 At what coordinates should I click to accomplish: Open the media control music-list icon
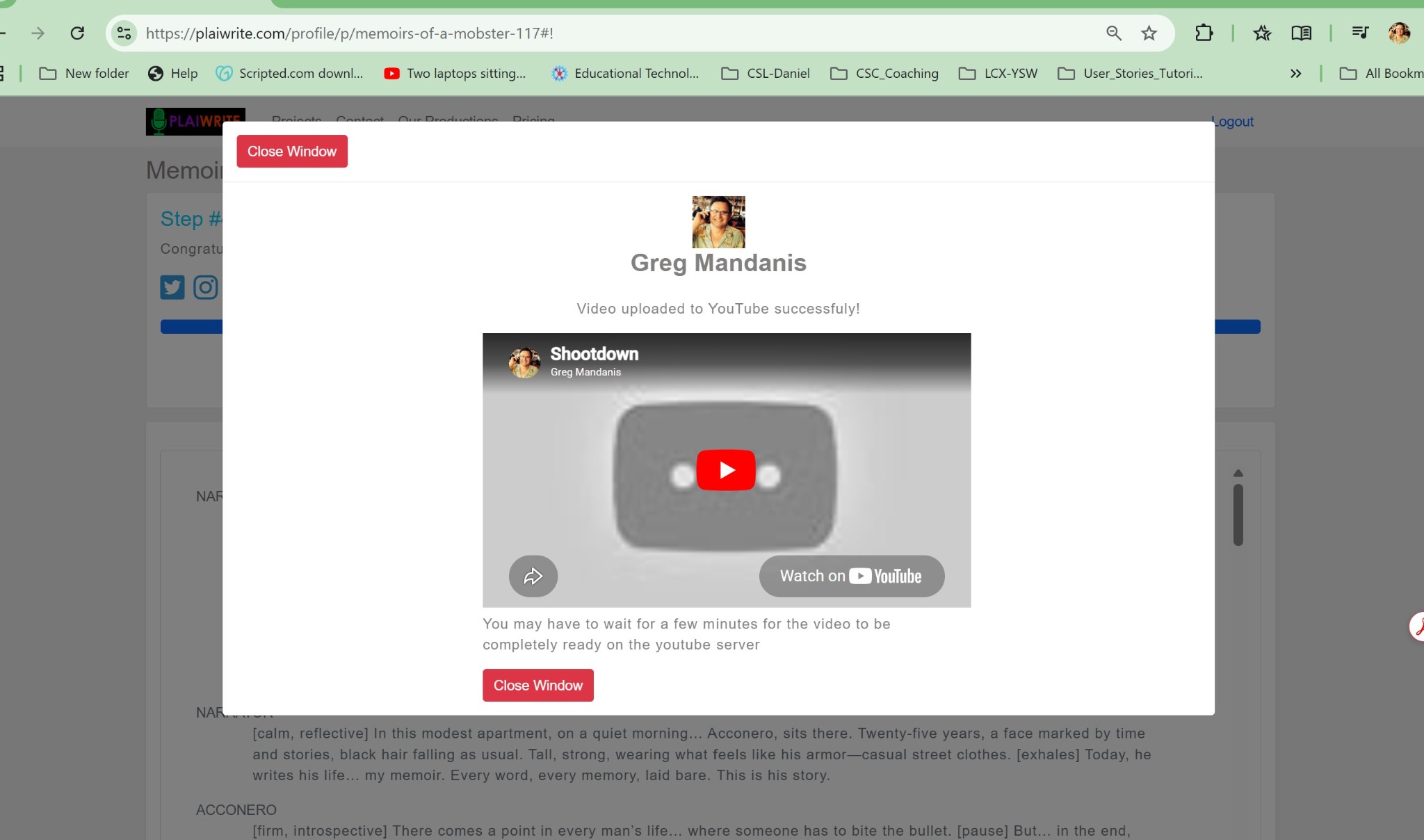(1360, 33)
